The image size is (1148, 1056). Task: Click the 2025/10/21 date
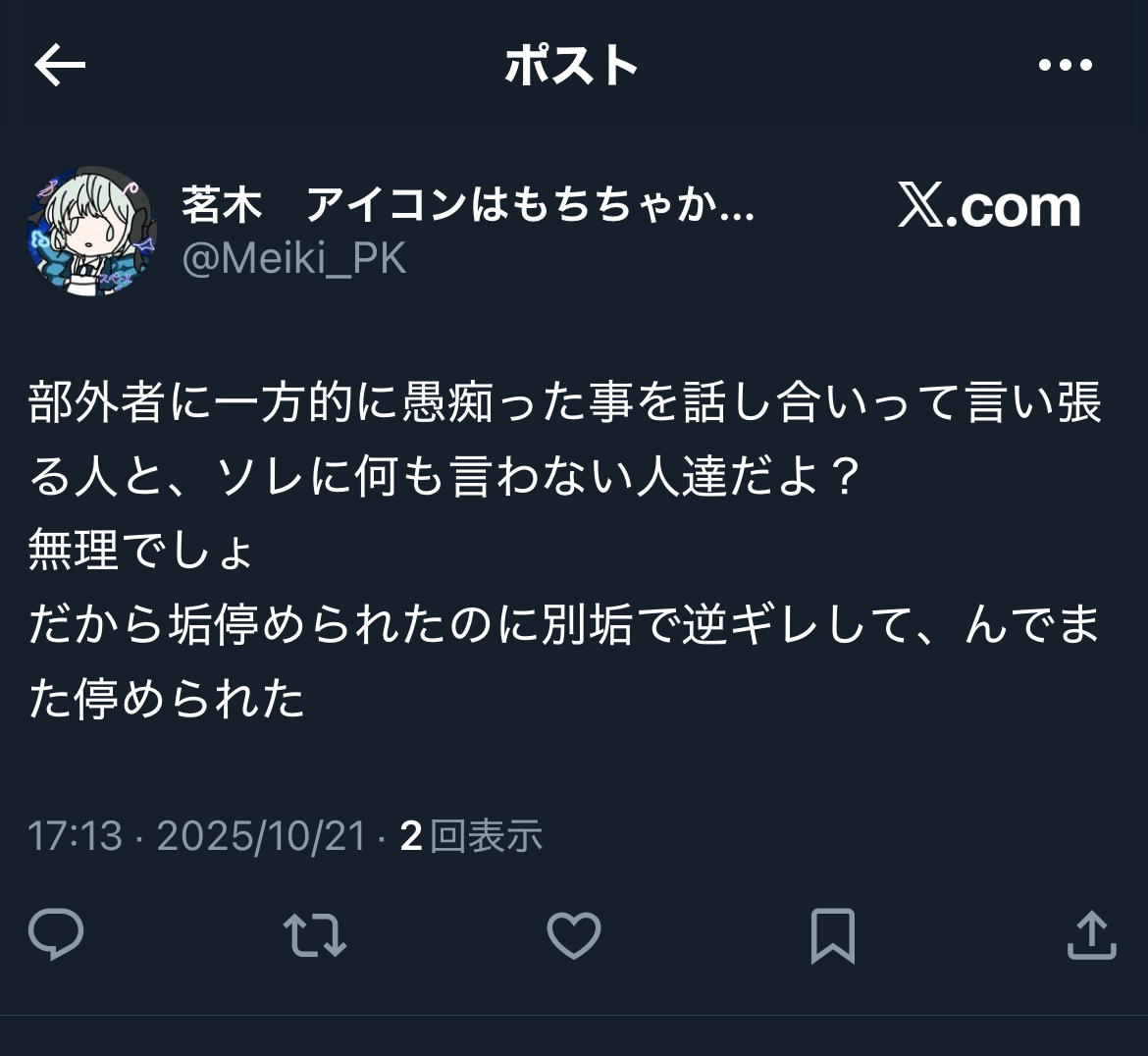261,835
